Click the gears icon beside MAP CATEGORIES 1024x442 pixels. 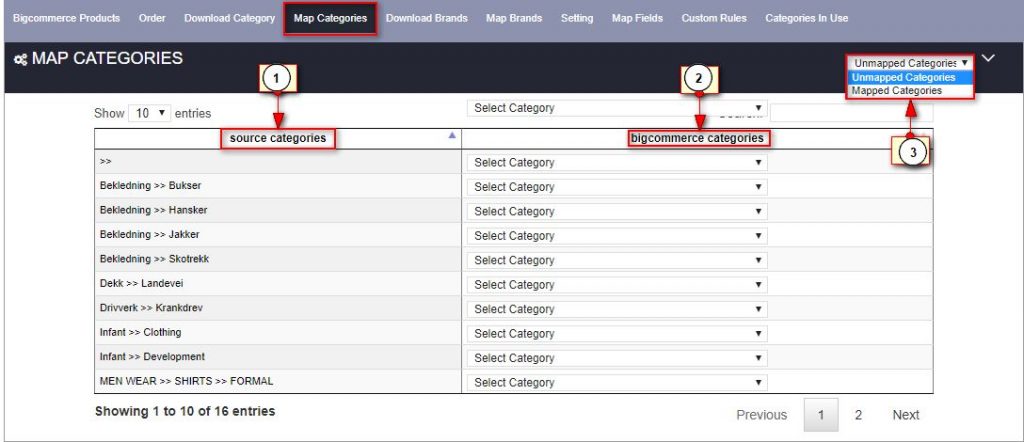[21, 59]
